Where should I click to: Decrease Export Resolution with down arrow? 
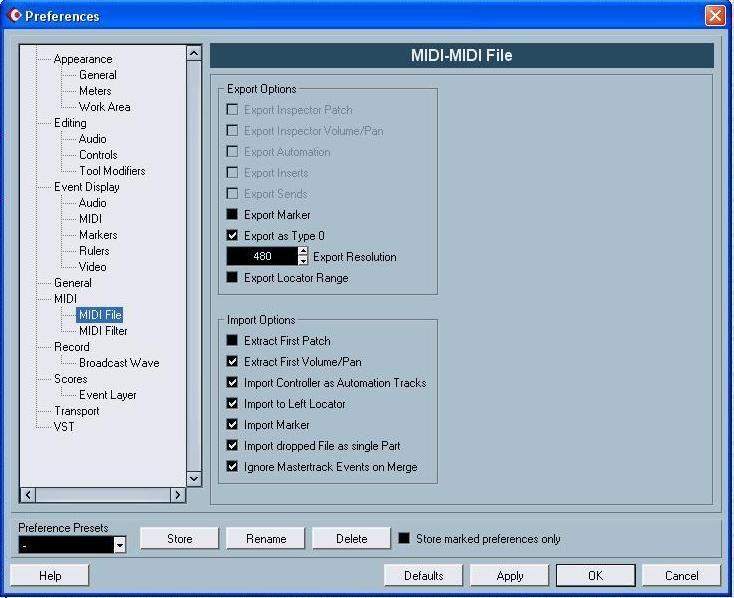click(303, 261)
